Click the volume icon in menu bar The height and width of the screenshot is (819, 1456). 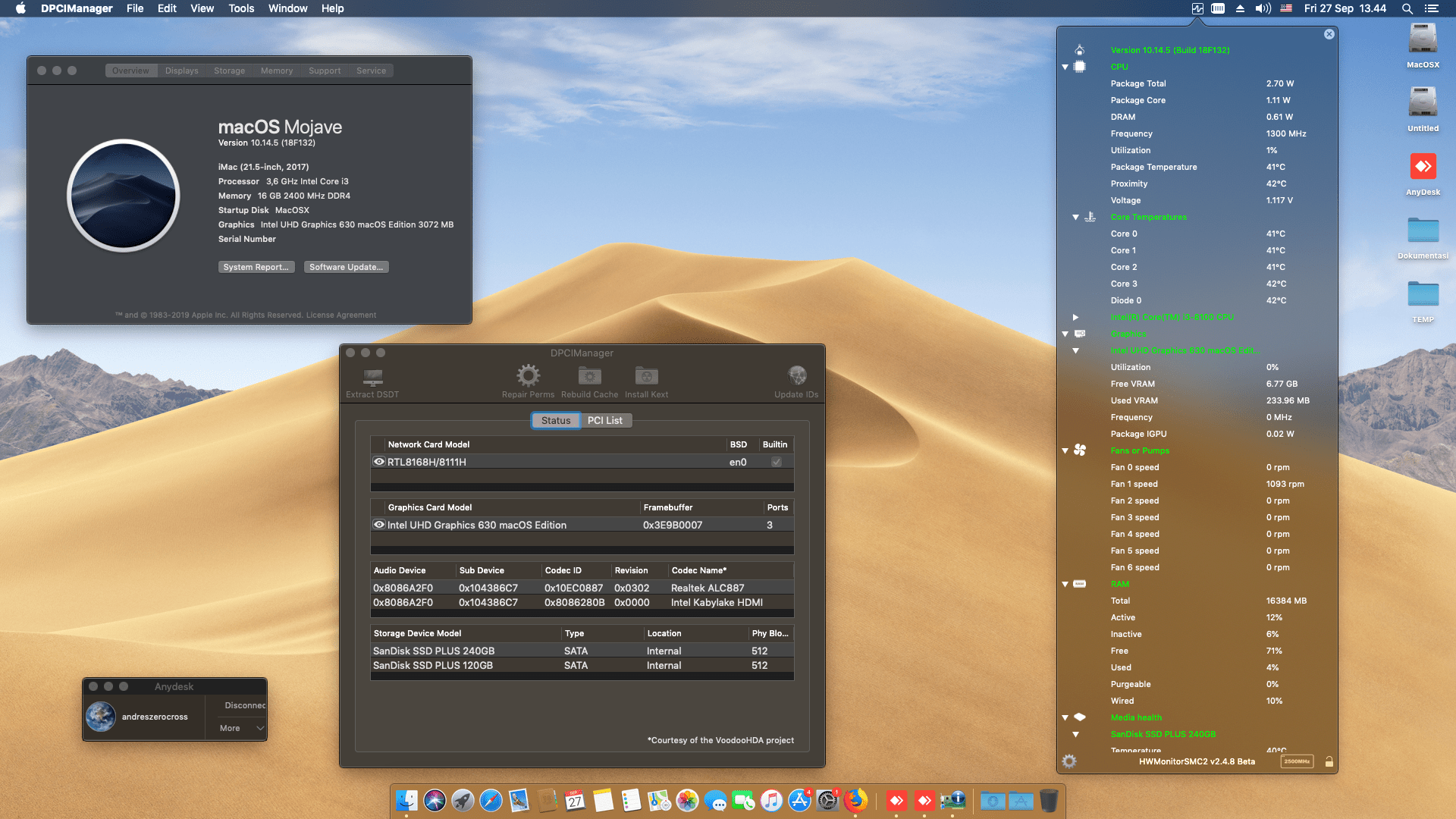[1263, 8]
